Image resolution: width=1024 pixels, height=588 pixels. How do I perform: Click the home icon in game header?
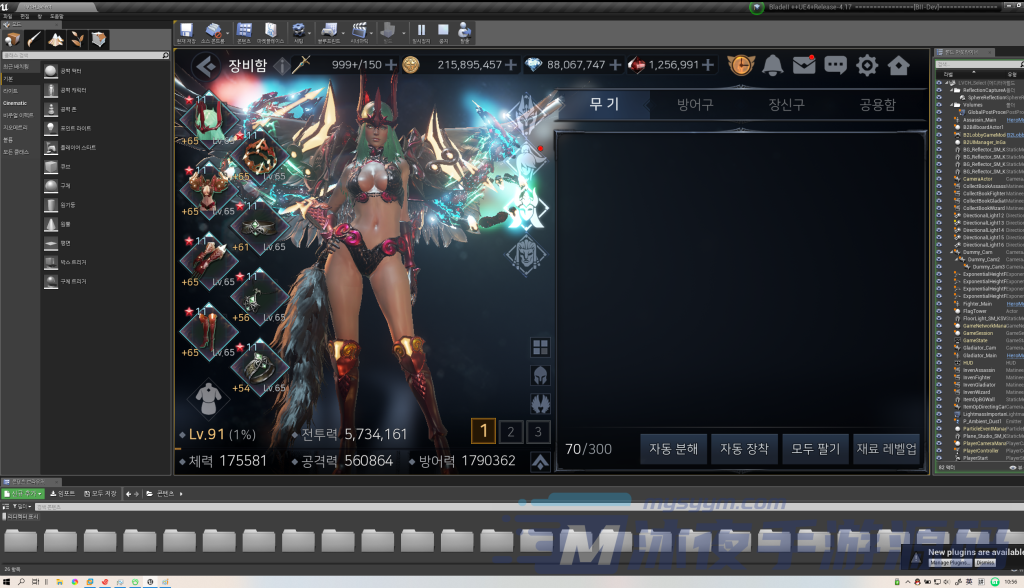[x=898, y=66]
